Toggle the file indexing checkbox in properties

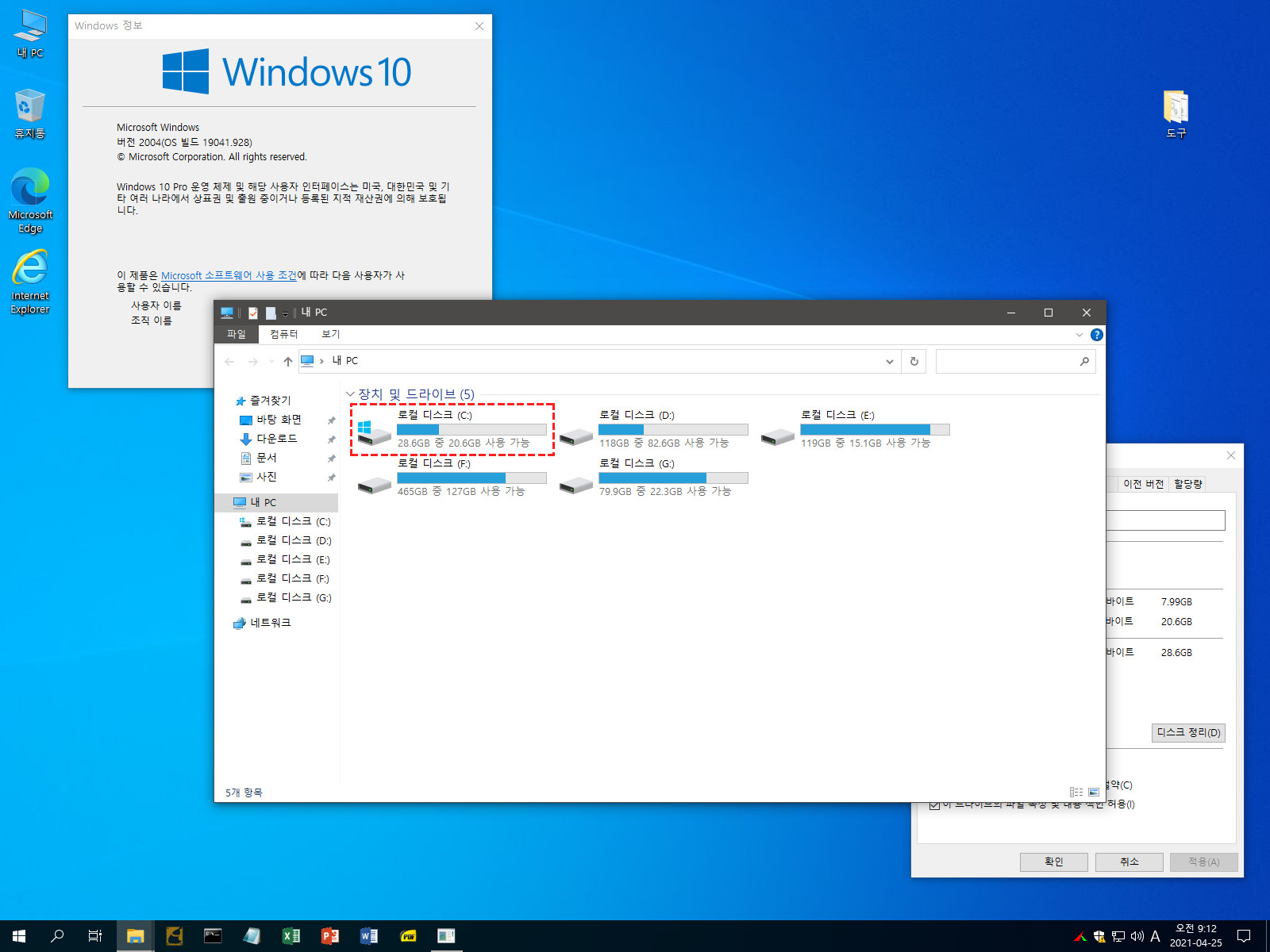[x=934, y=805]
